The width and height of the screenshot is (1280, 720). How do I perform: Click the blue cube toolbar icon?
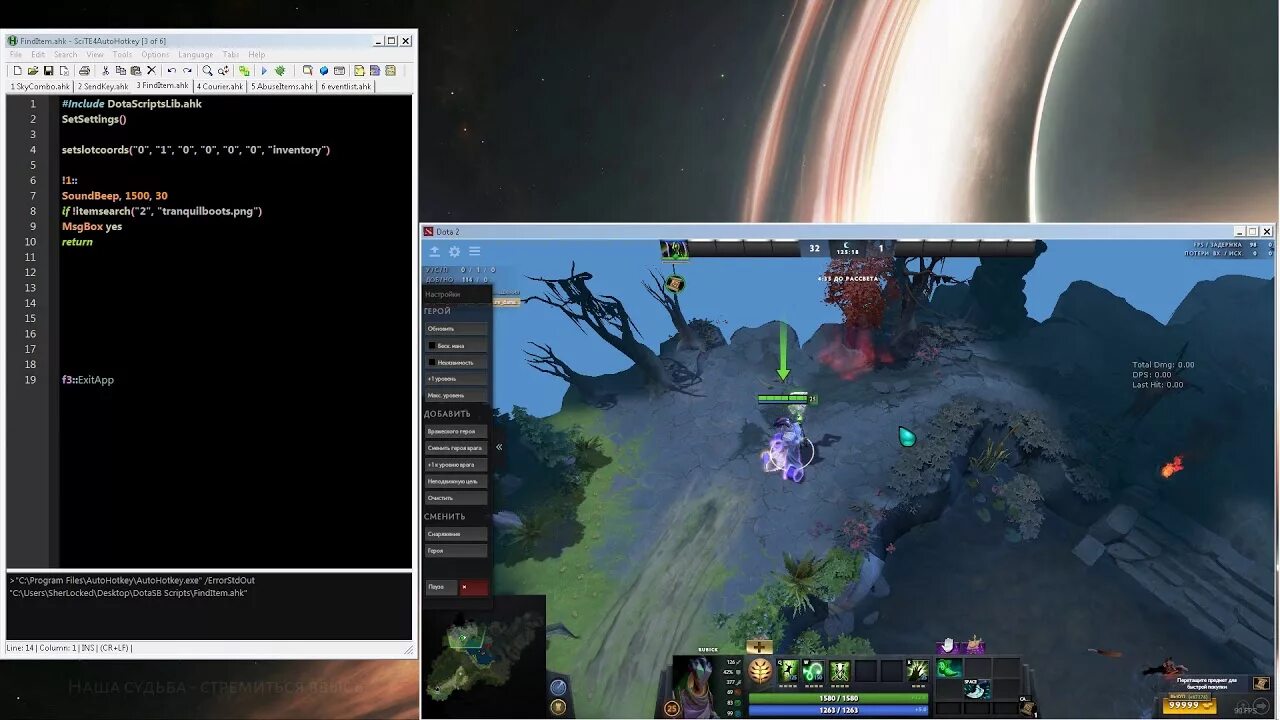[324, 71]
